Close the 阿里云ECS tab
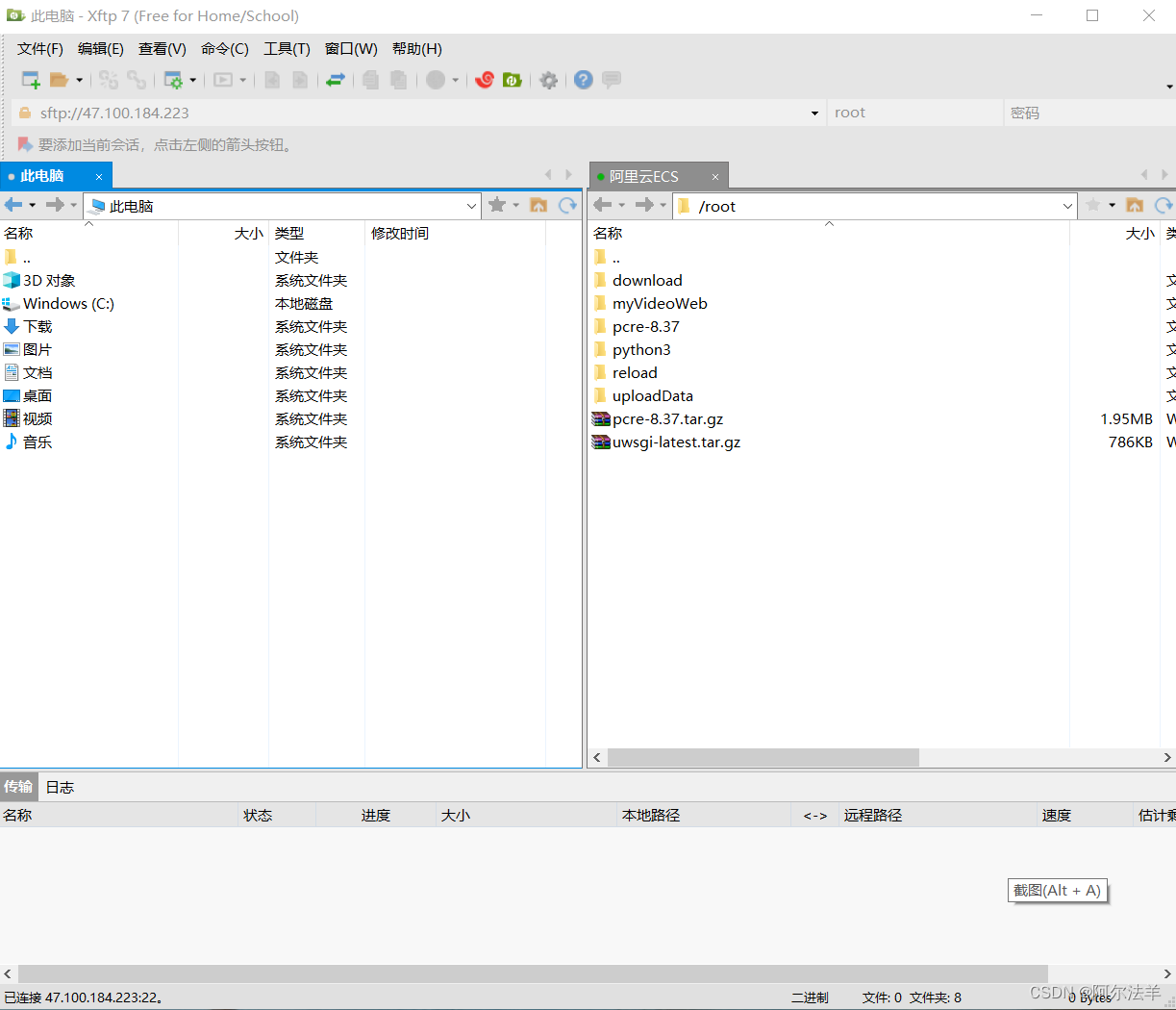This screenshot has height=1010, width=1176. pyautogui.click(x=715, y=177)
